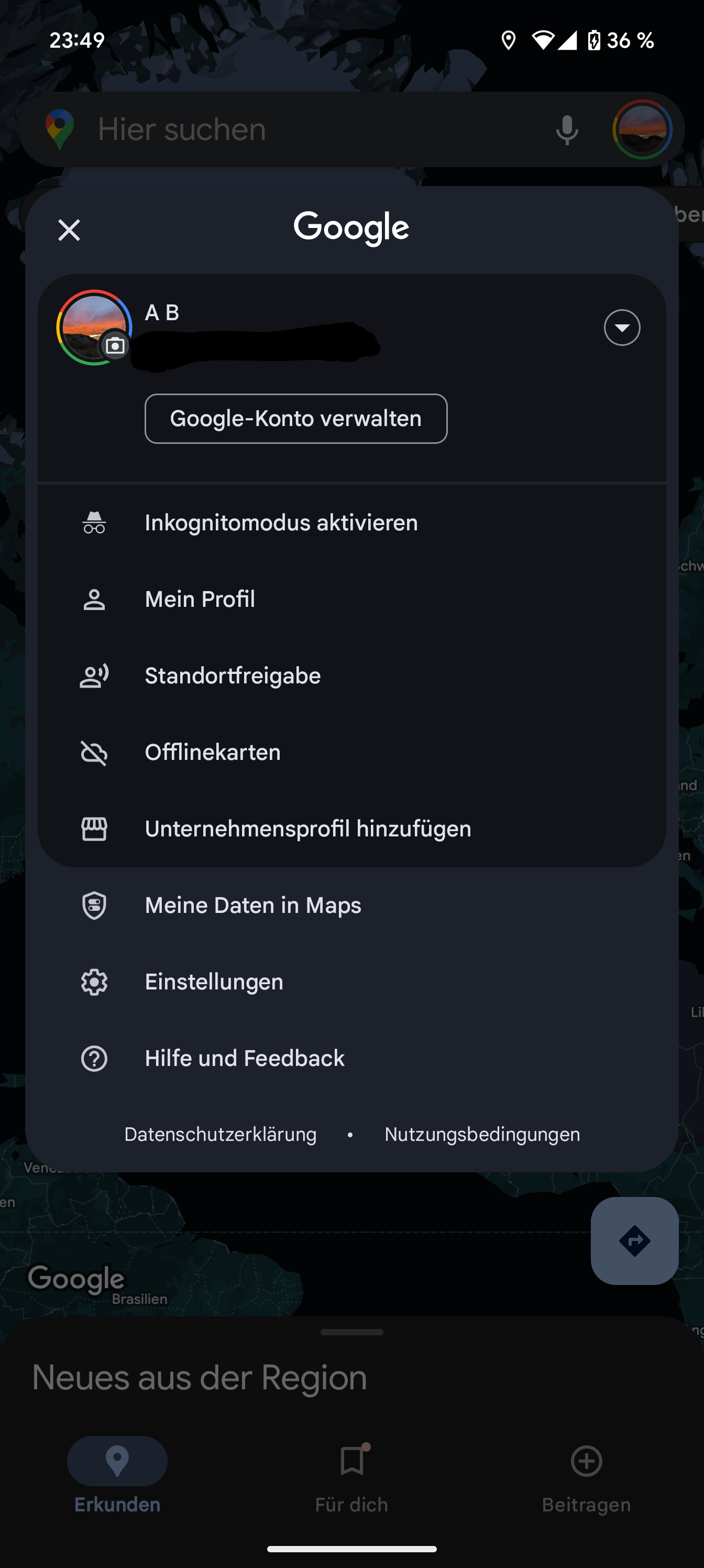This screenshot has width=704, height=1568.
Task: Click the Hilfe und Feedback question icon
Action: click(x=94, y=1059)
